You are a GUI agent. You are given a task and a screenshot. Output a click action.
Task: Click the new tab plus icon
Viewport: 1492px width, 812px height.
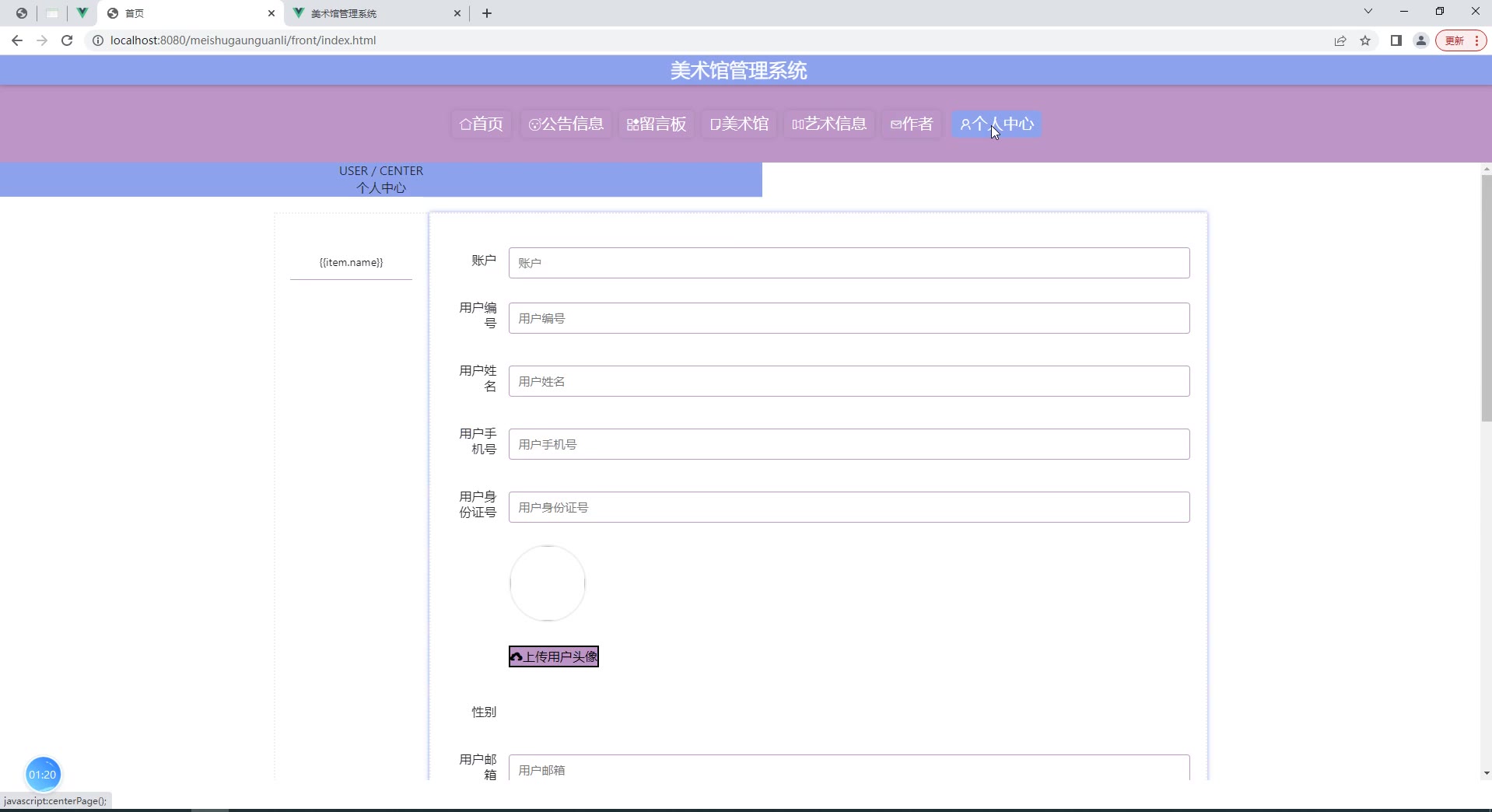coord(487,13)
